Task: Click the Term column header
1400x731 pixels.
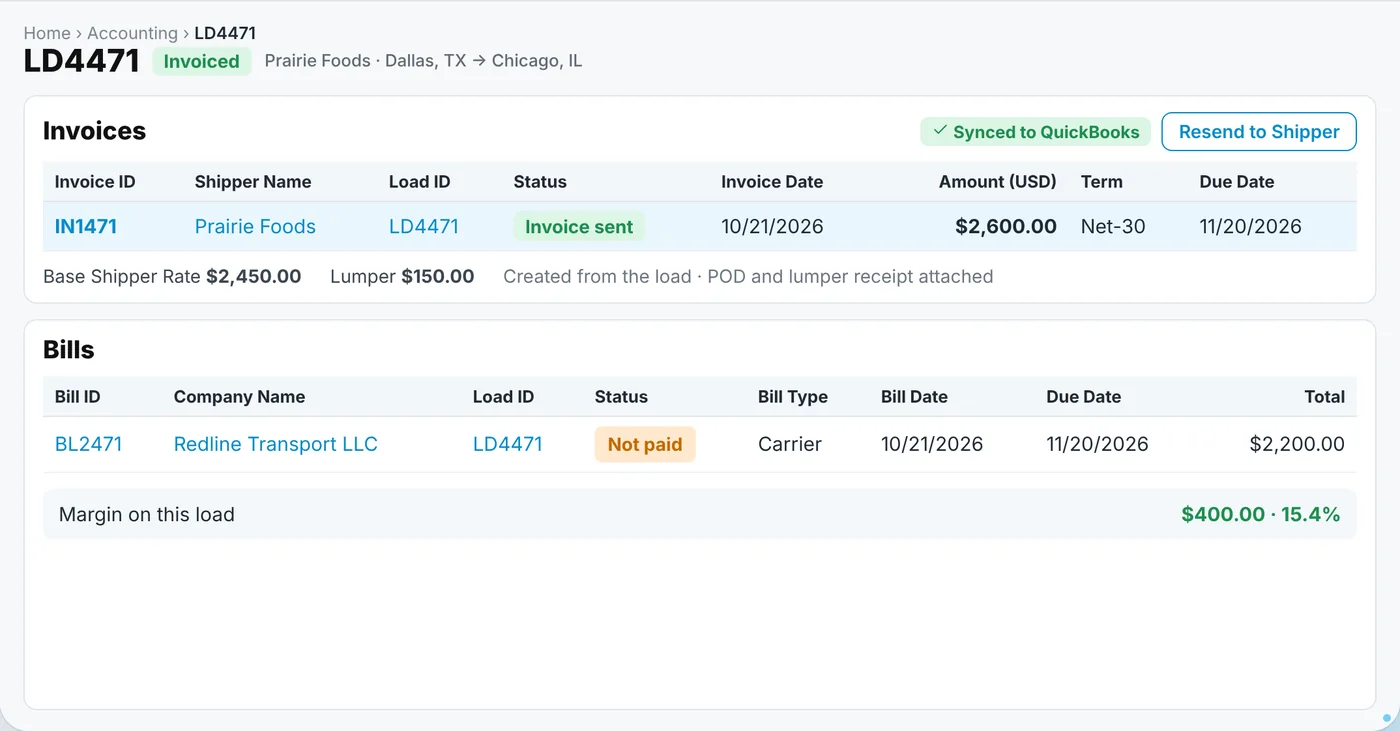Action: 1102,182
